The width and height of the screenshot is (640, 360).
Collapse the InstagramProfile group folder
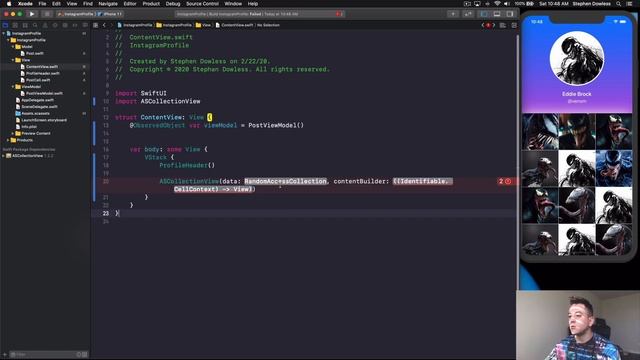8,40
